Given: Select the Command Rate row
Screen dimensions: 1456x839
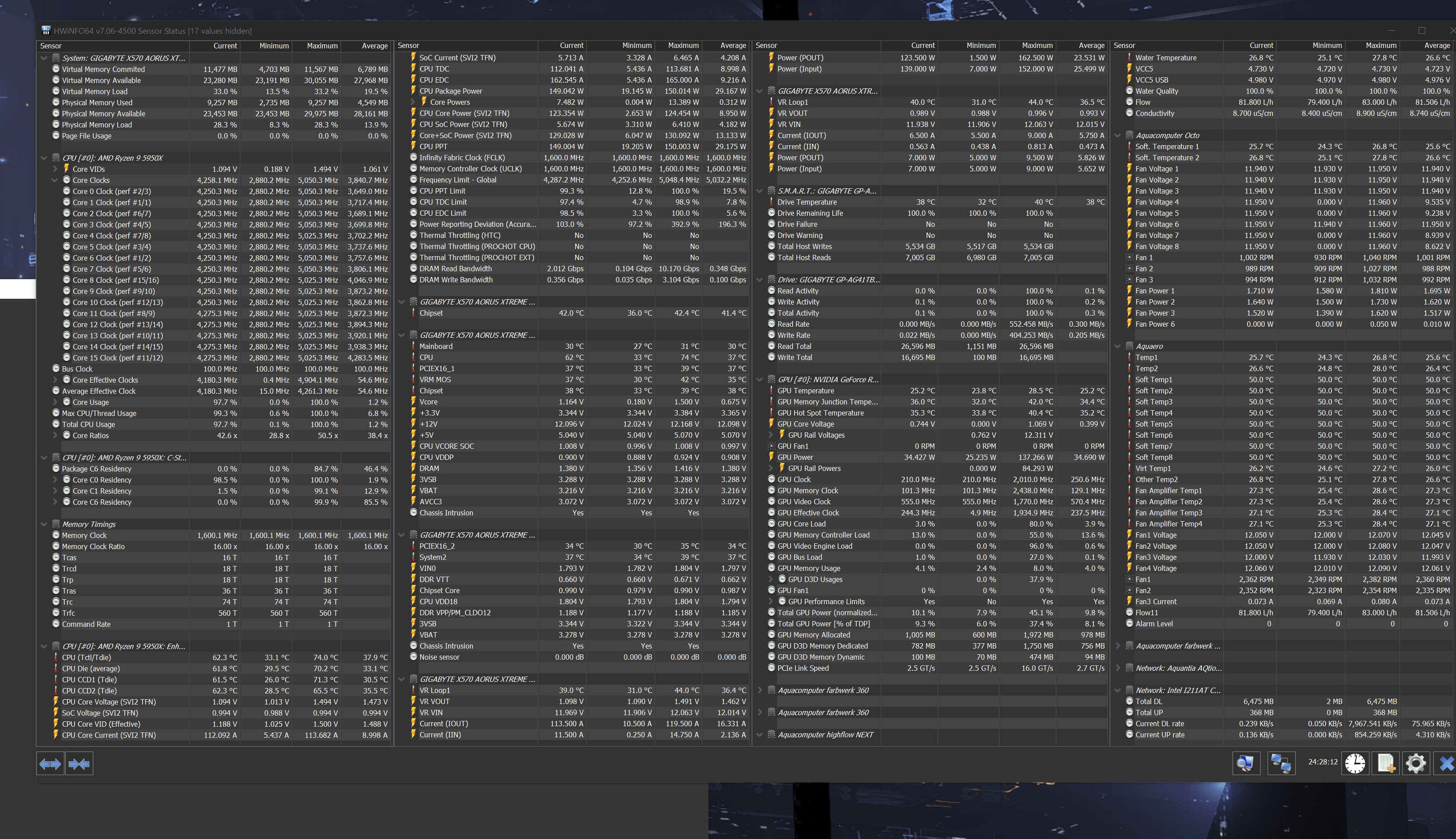Looking at the screenshot, I should coord(213,624).
